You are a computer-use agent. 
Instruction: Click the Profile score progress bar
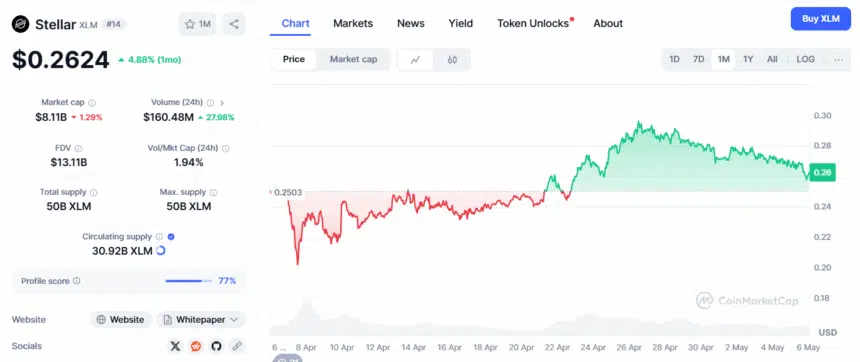point(188,281)
